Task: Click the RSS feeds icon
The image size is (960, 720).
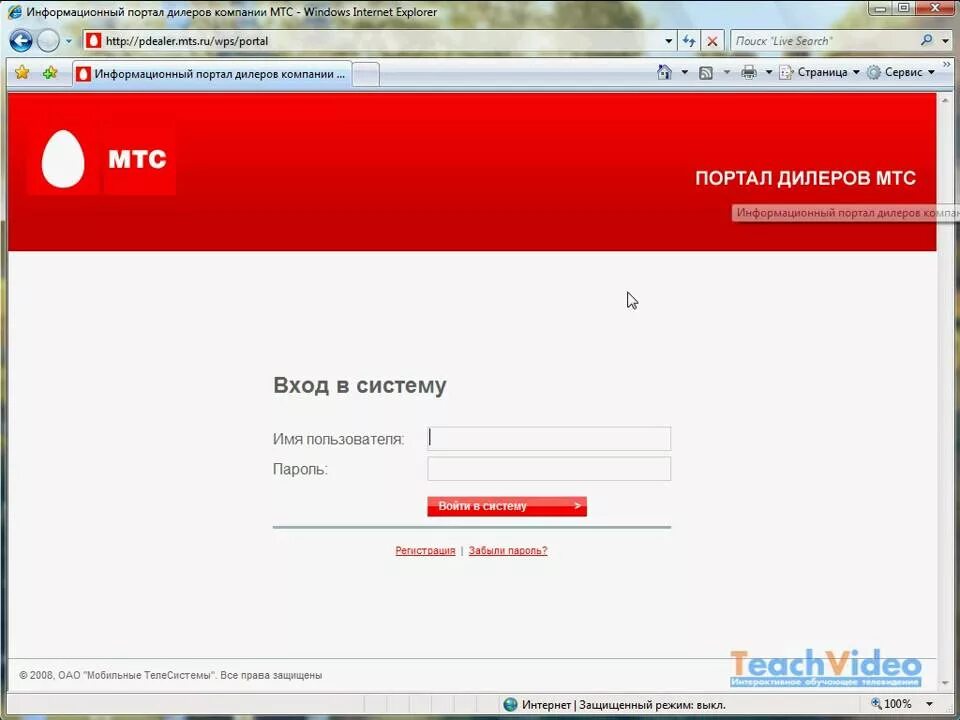Action: (706, 73)
